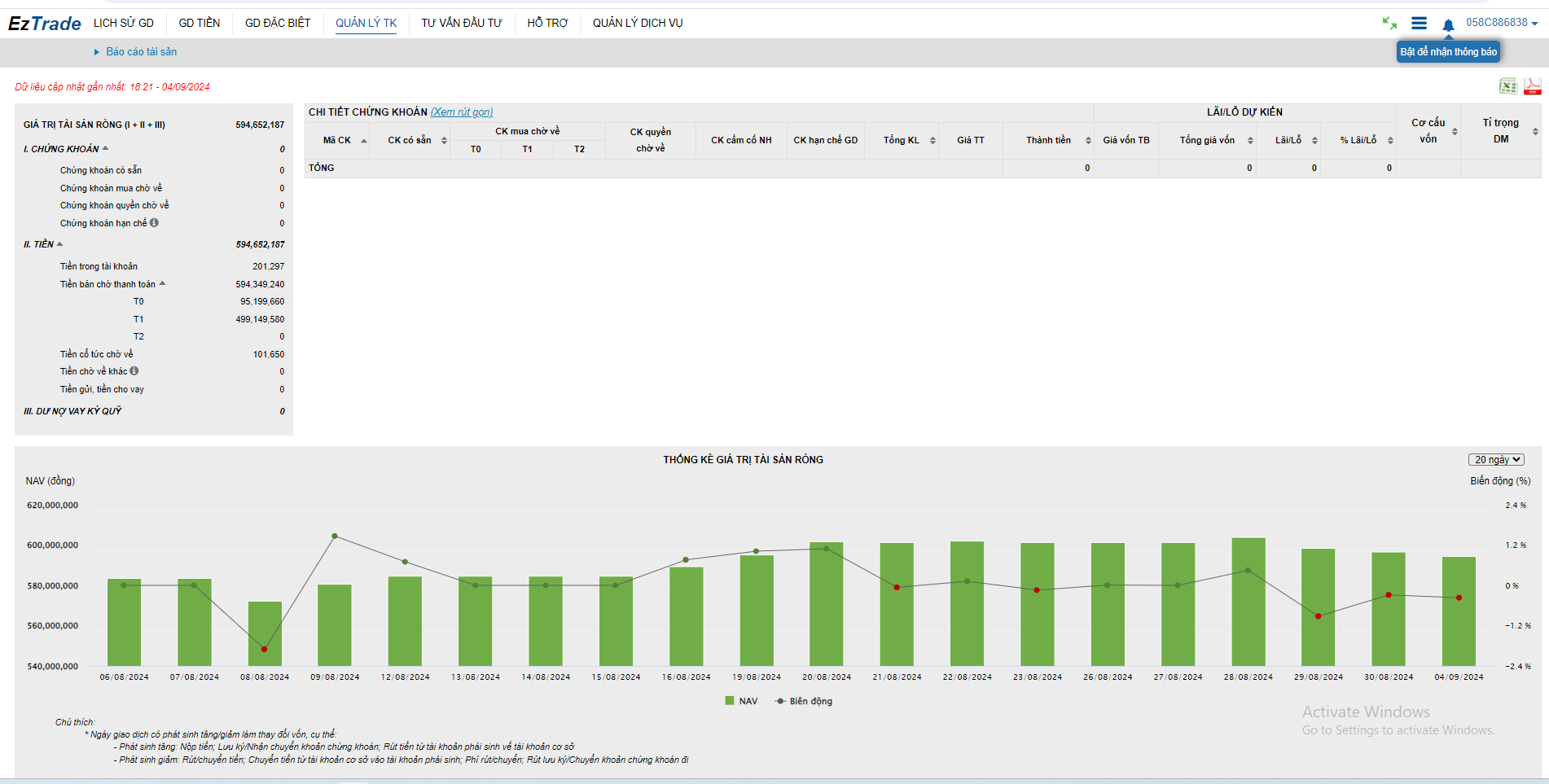Open the hamburger menu icon

1419,23
